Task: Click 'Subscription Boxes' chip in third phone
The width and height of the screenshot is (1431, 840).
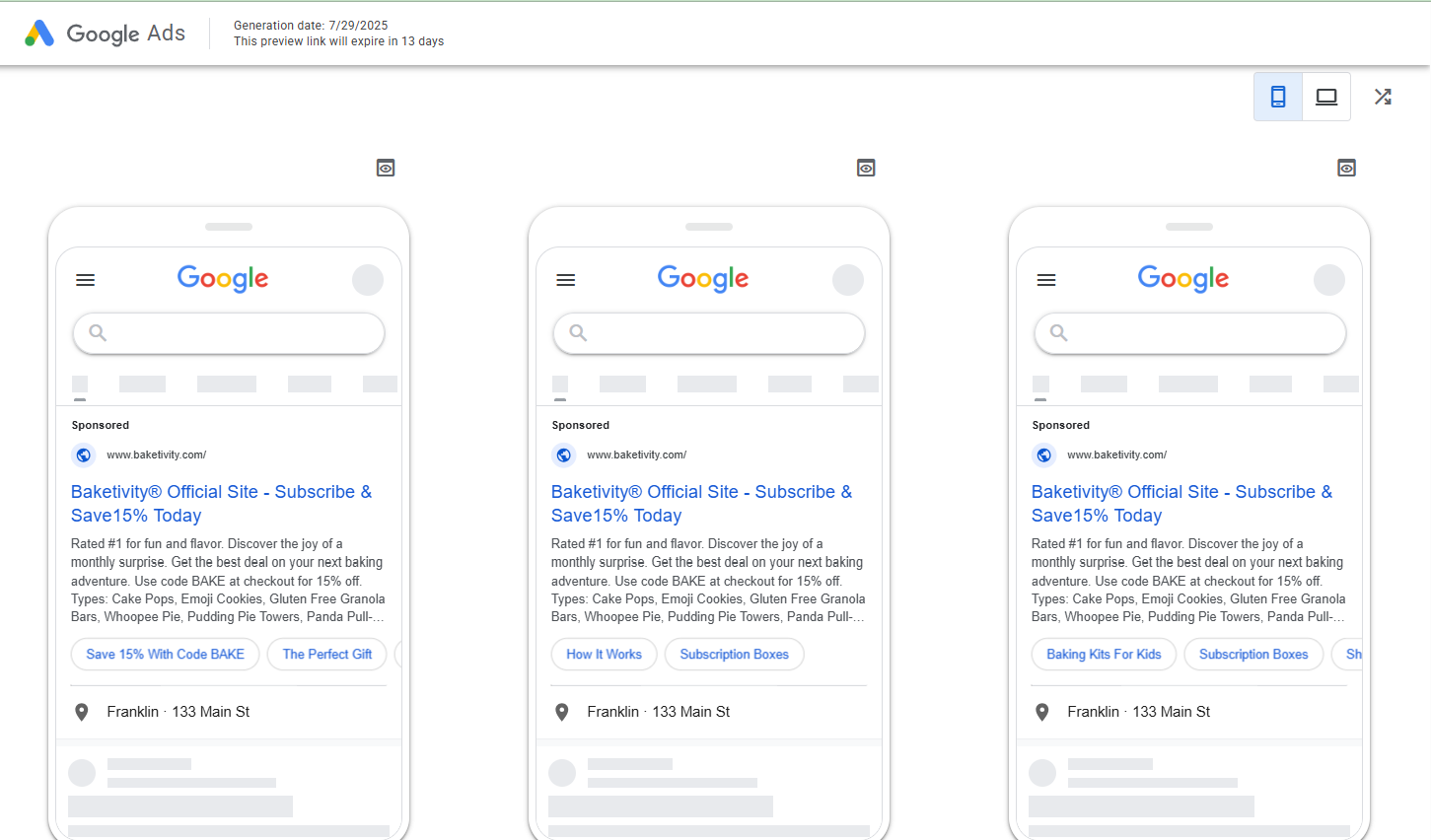Action: click(1253, 655)
